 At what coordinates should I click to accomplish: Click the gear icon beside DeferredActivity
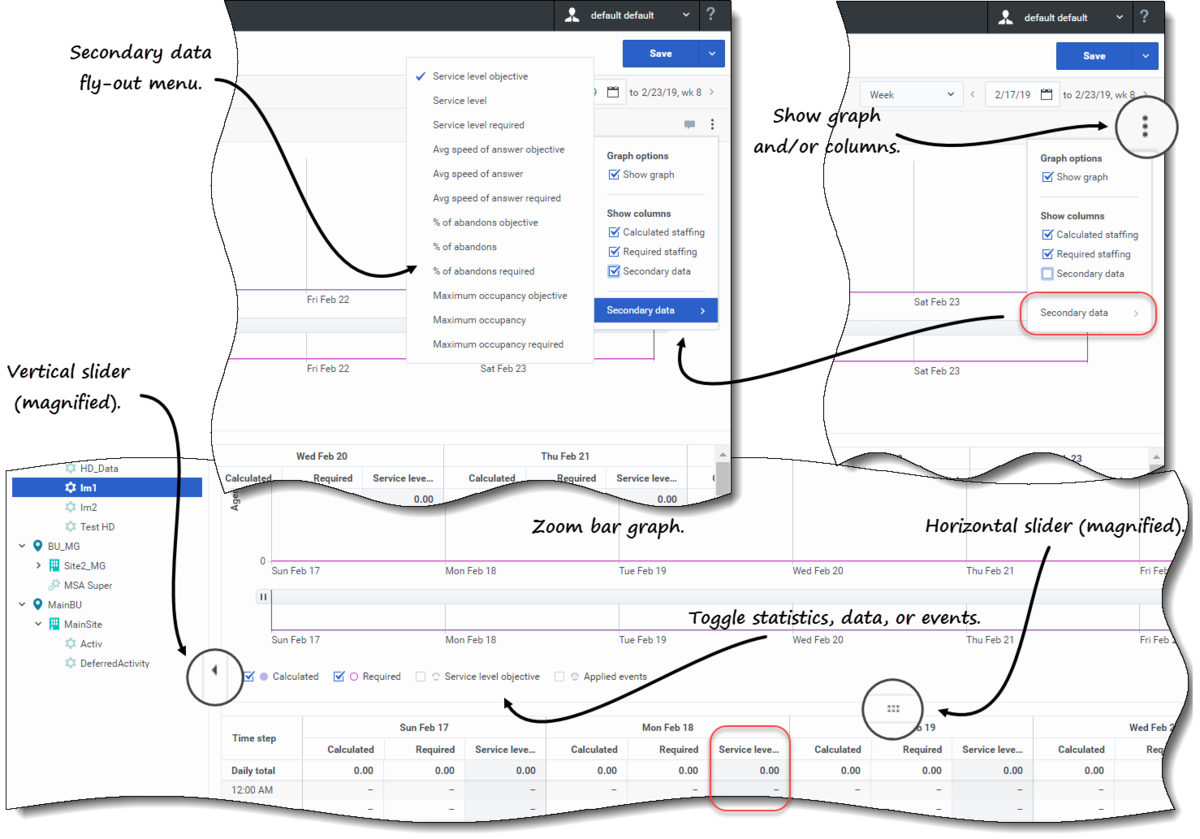(x=70, y=663)
